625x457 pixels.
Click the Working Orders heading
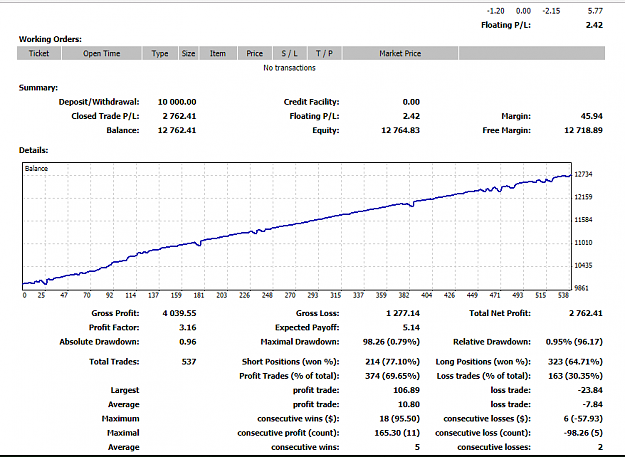[x=50, y=39]
